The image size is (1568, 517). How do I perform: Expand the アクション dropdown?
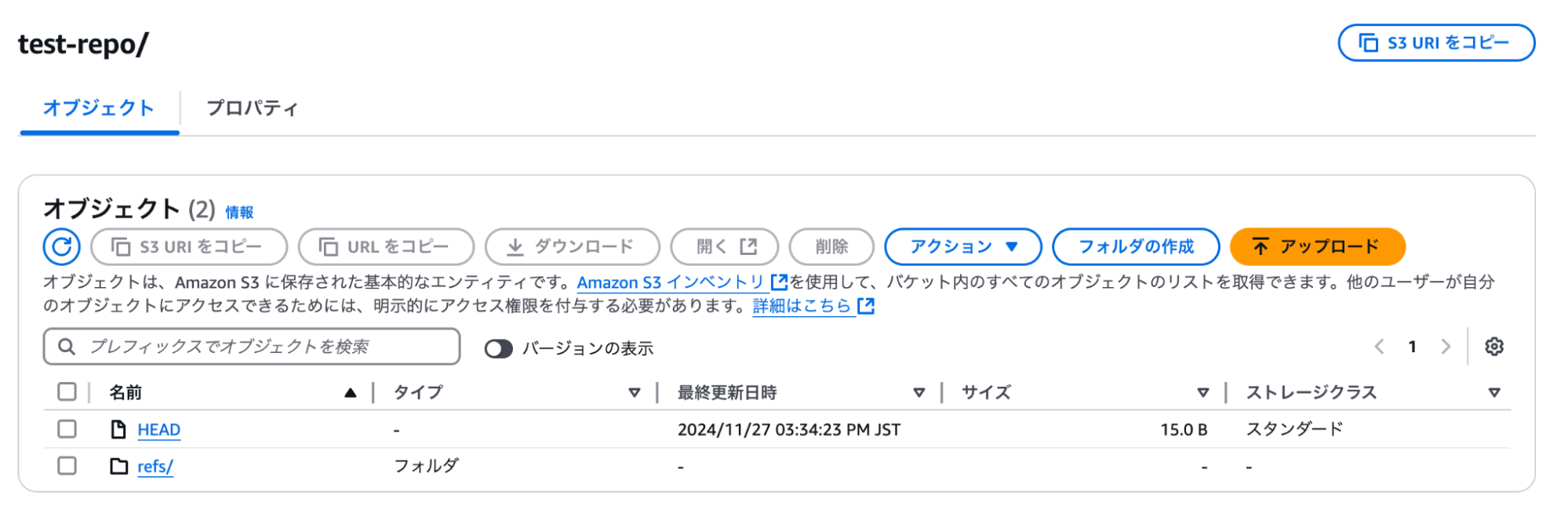(x=962, y=247)
